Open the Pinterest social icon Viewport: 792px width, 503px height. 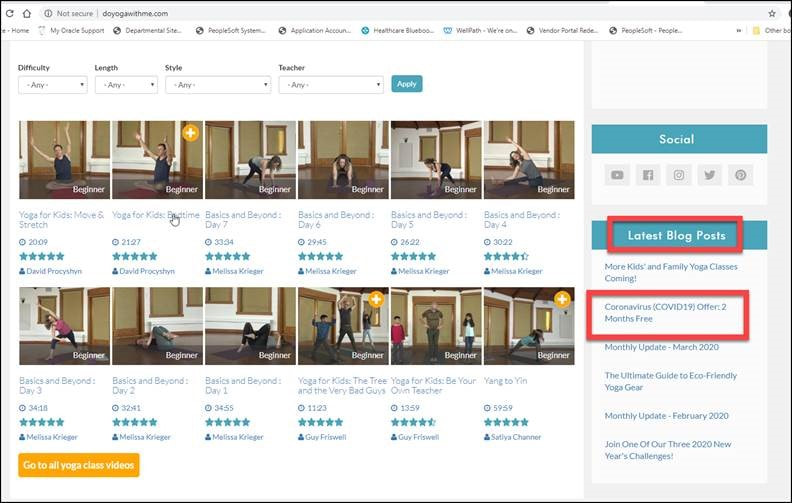[x=741, y=175]
